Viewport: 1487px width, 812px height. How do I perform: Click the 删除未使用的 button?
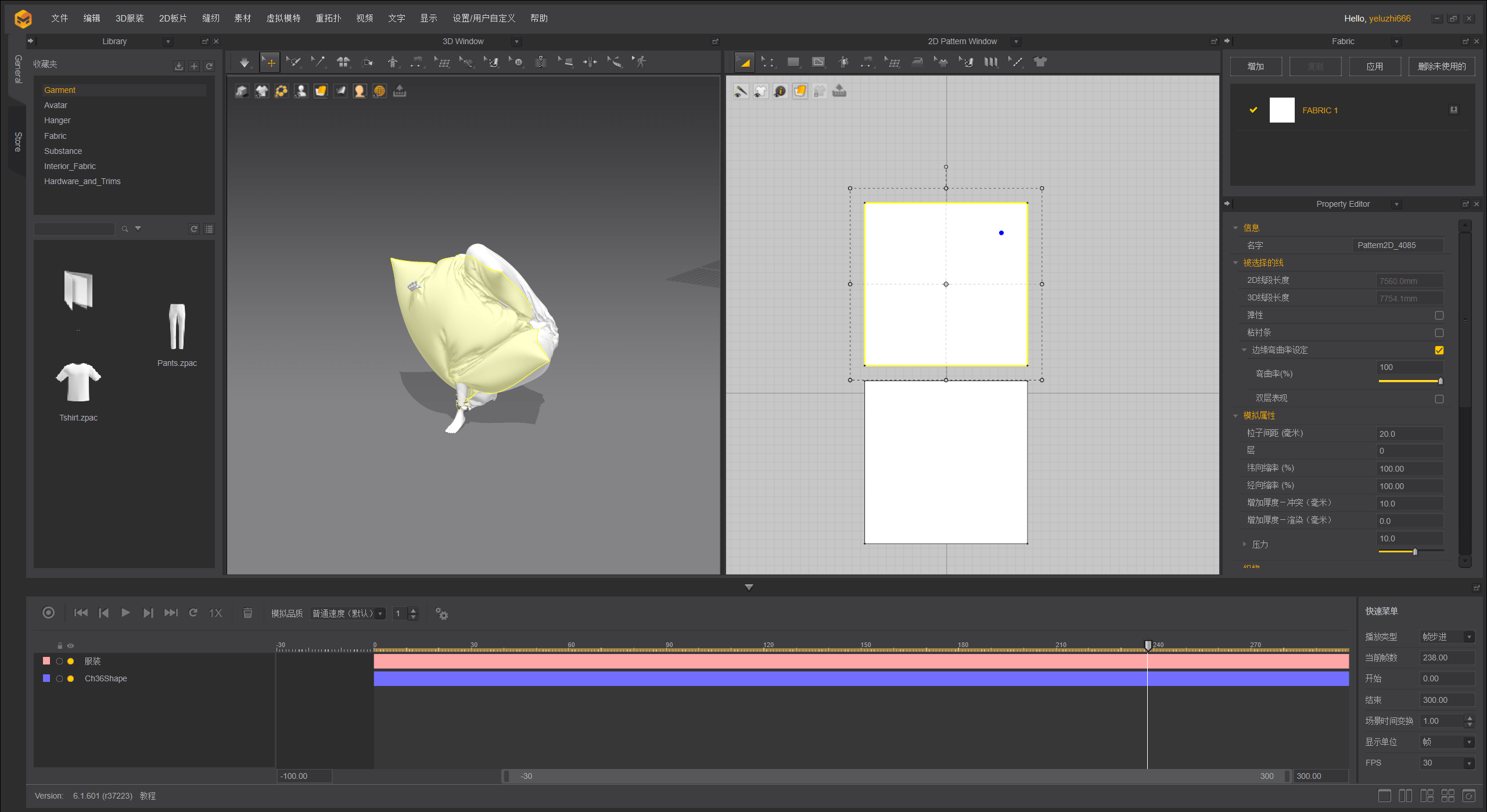coord(1441,66)
